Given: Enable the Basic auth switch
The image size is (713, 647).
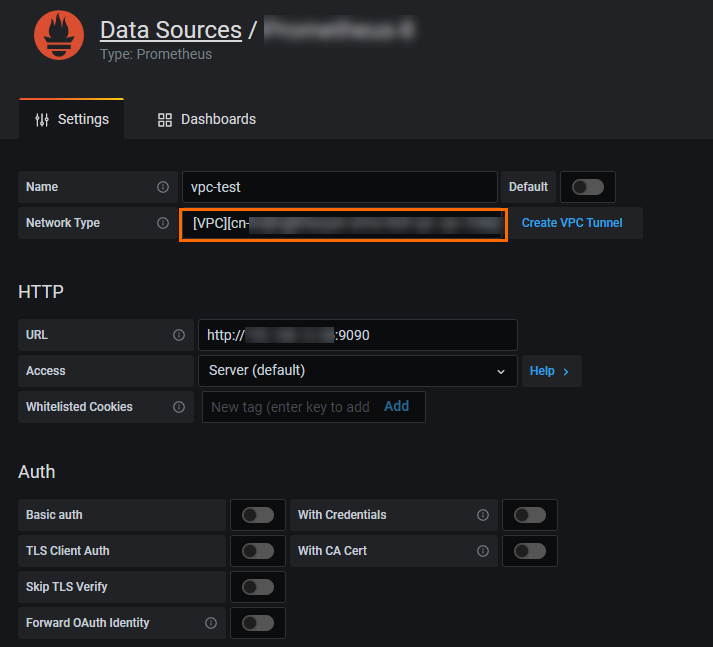Looking at the screenshot, I should (258, 515).
